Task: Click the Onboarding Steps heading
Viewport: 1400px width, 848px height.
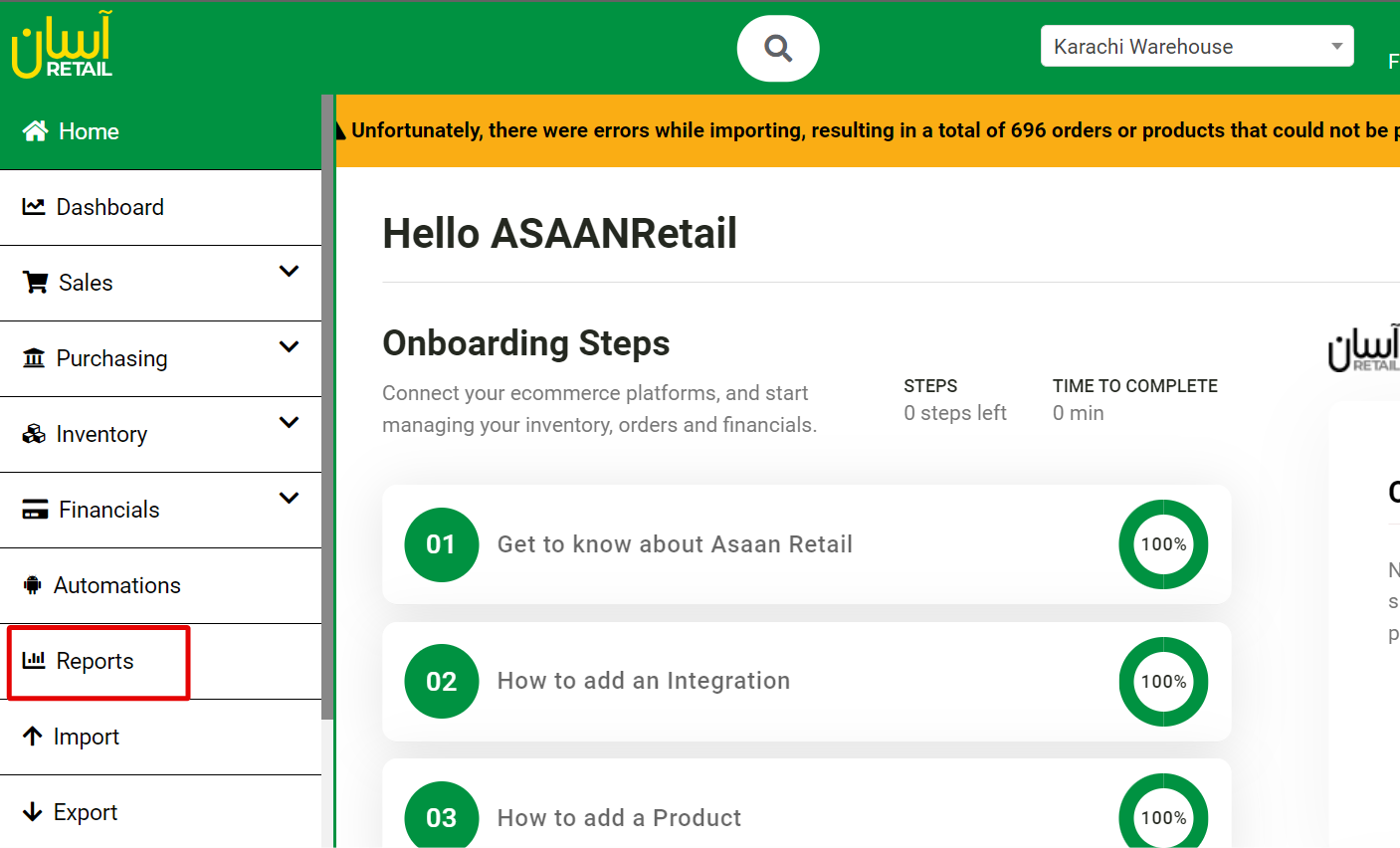Action: (x=525, y=343)
